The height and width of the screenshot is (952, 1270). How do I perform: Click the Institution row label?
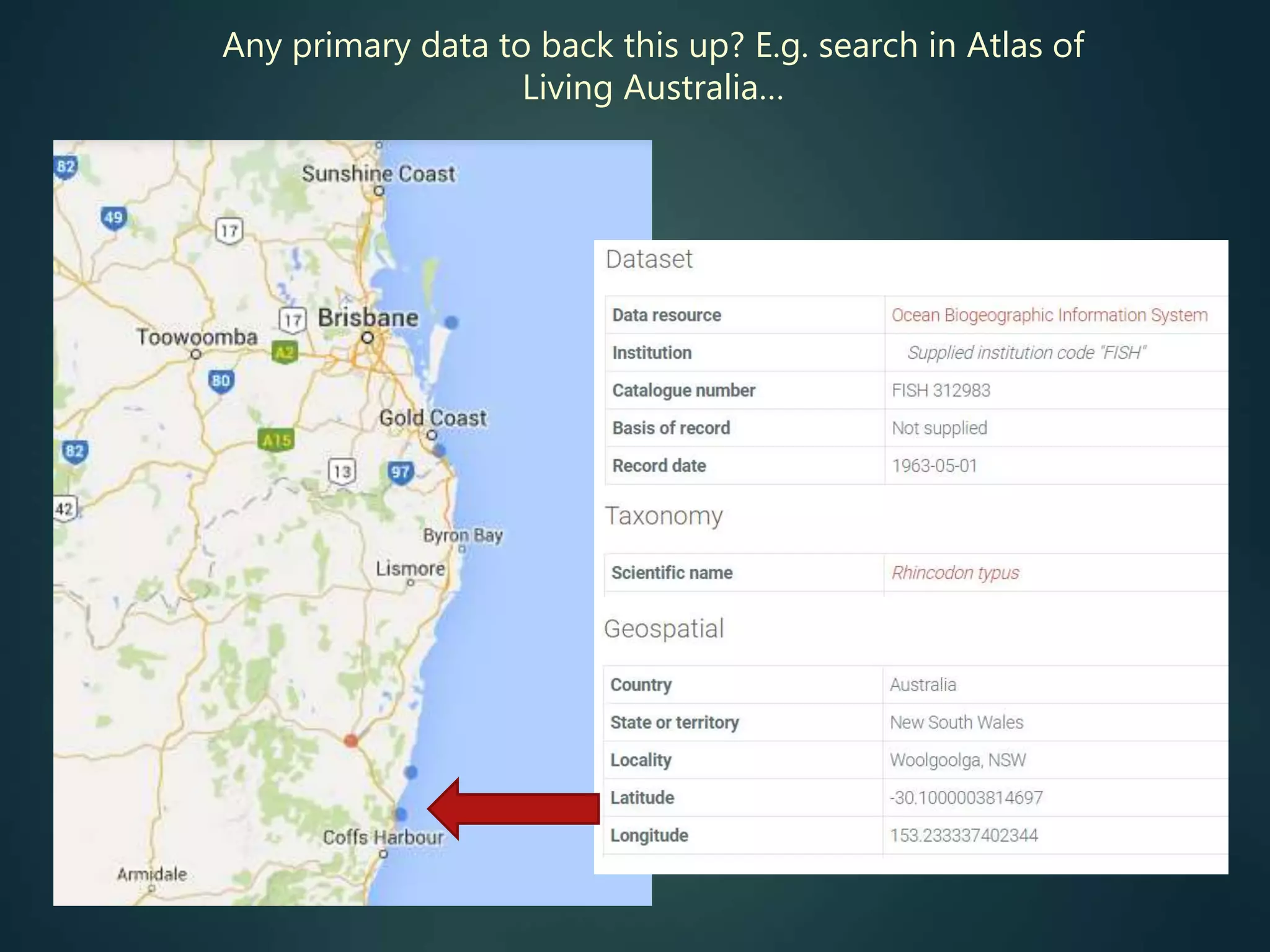pos(652,353)
